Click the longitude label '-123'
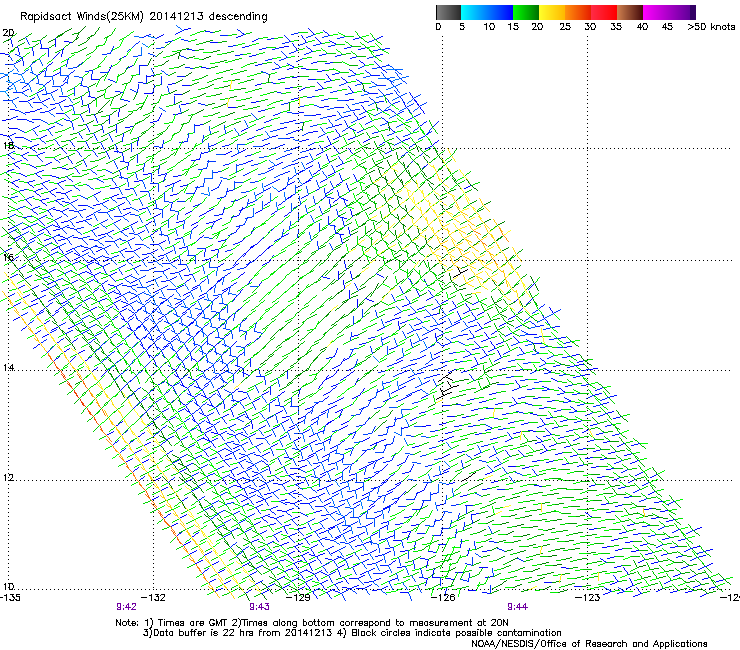 pos(588,597)
